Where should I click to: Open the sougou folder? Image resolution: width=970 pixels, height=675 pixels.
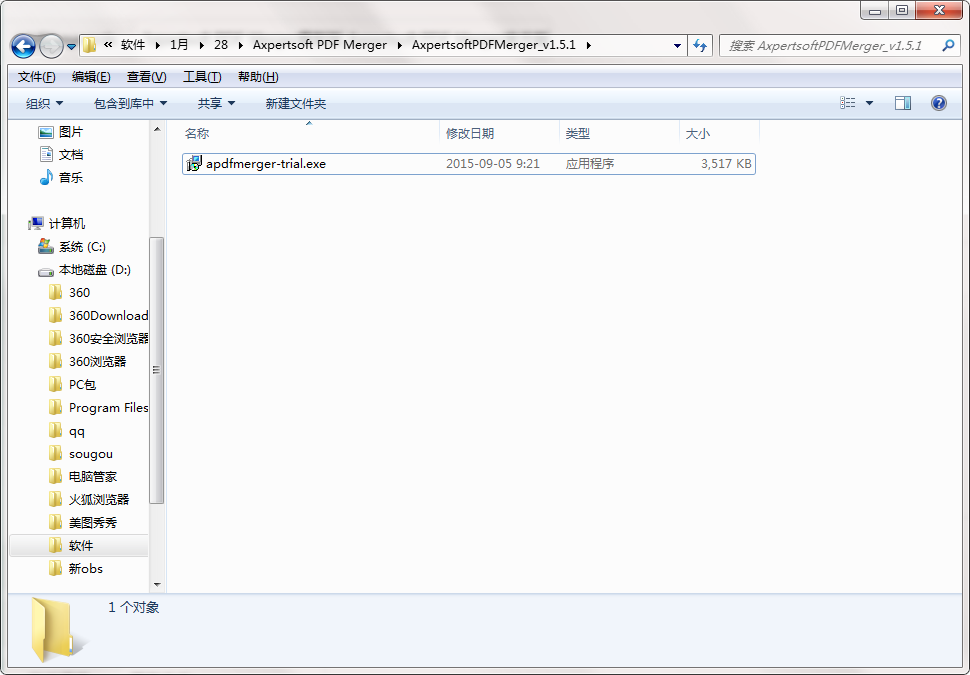click(81, 454)
